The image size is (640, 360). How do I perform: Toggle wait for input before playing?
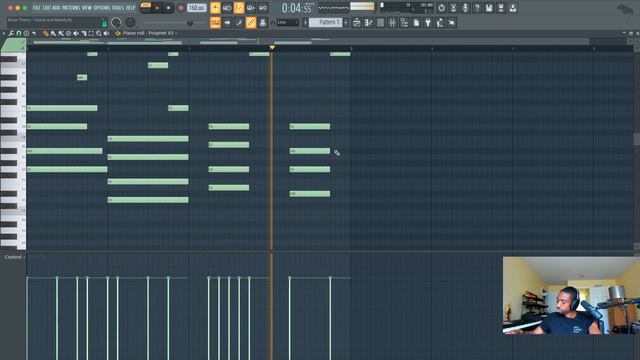[227, 8]
